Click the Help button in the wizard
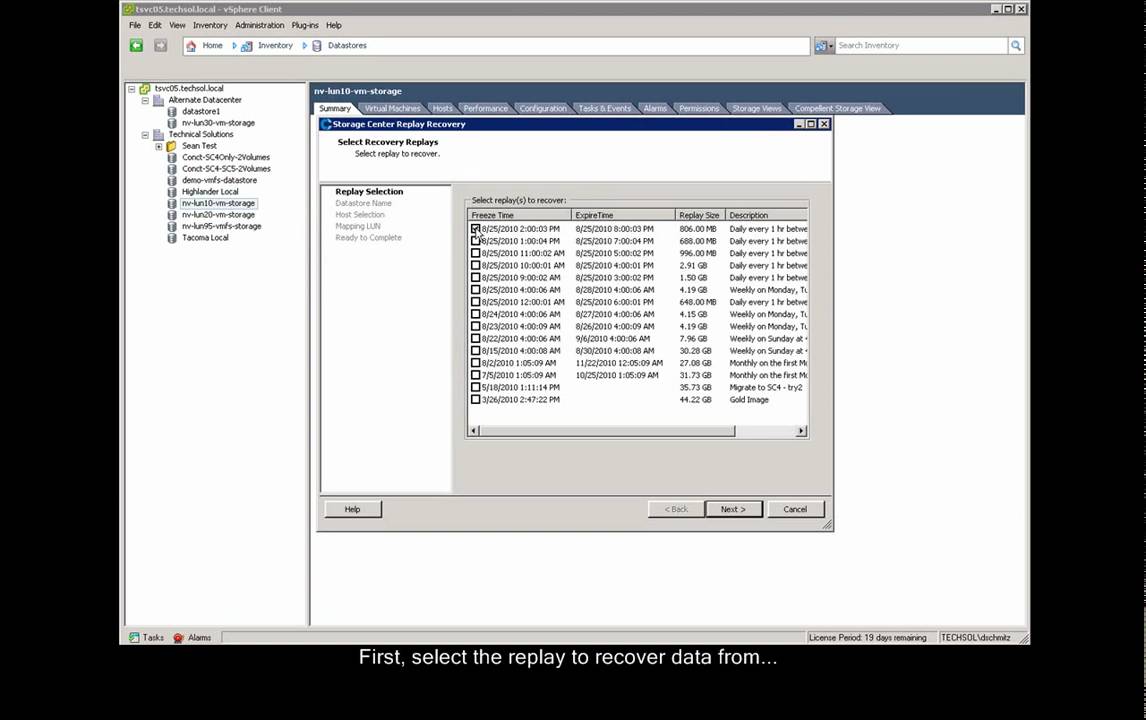Image resolution: width=1146 pixels, height=720 pixels. (x=352, y=509)
